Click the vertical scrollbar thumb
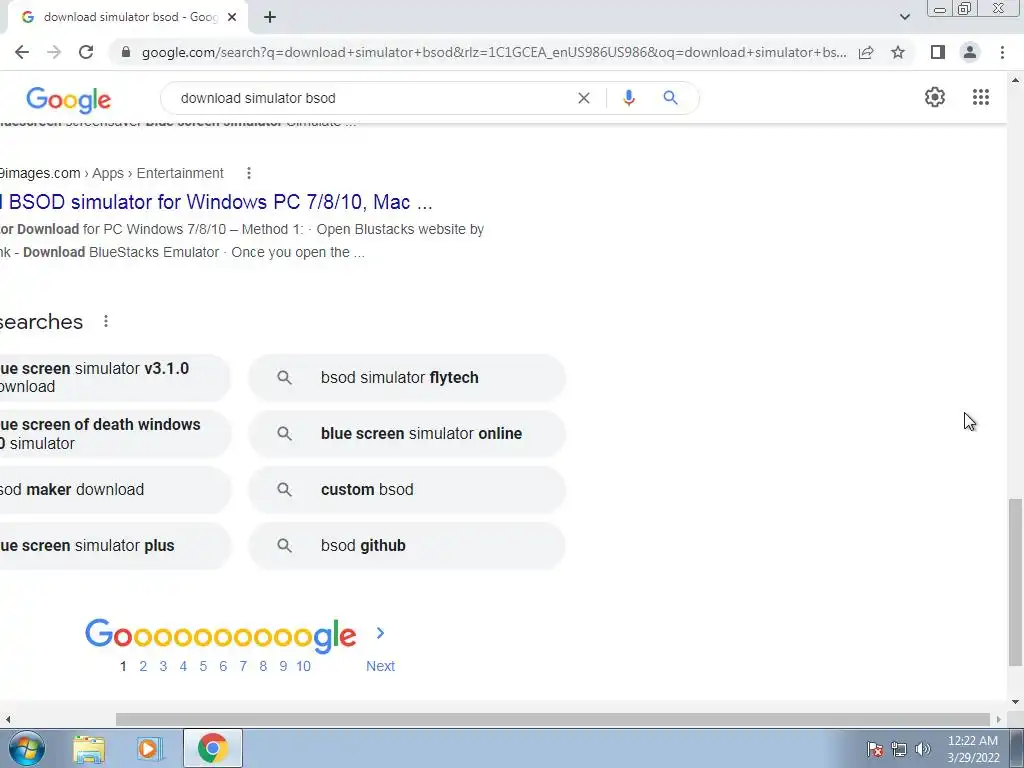1024x768 pixels. (x=1015, y=583)
